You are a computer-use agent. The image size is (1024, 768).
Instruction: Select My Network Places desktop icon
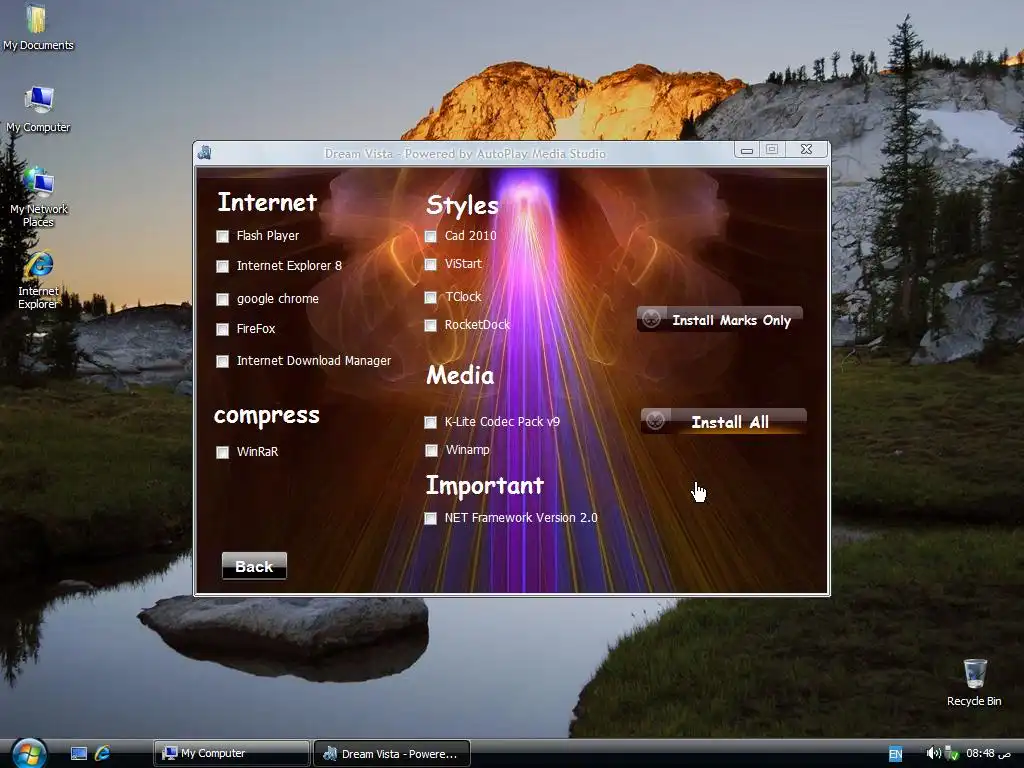tap(39, 197)
